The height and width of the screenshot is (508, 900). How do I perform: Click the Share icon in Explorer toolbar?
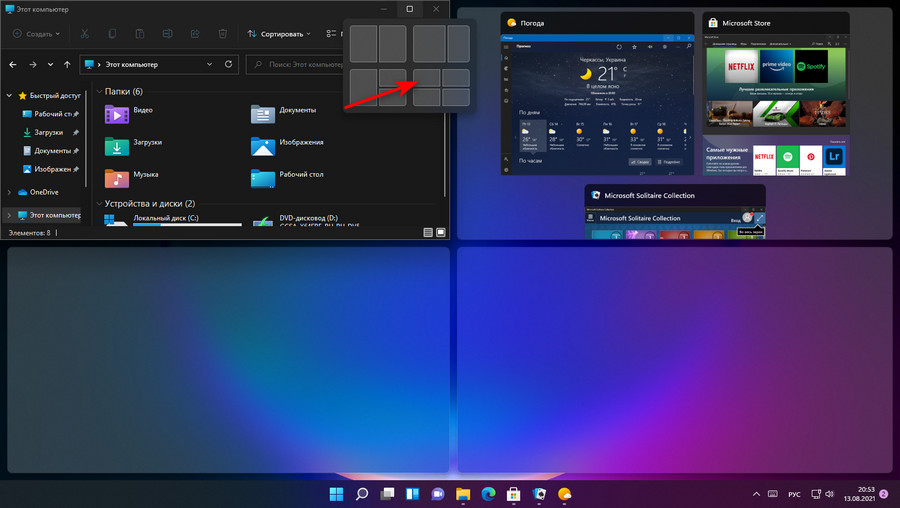[195, 34]
